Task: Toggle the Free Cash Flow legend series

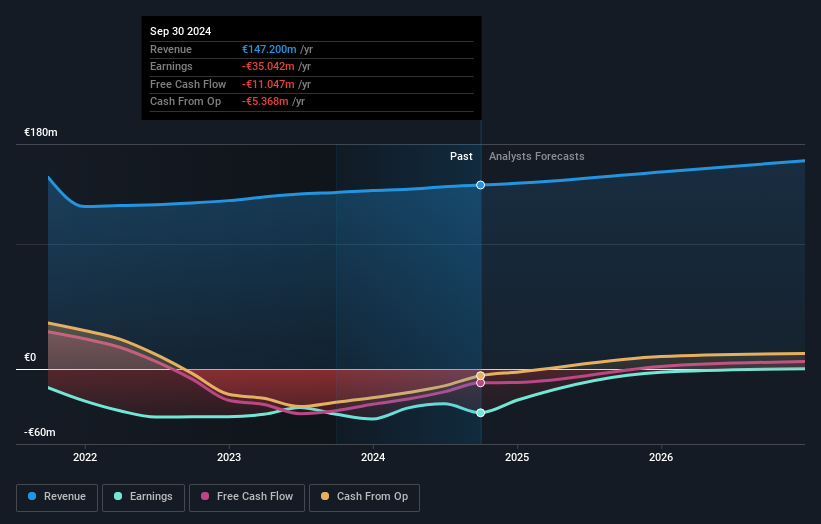Action: click(x=247, y=497)
